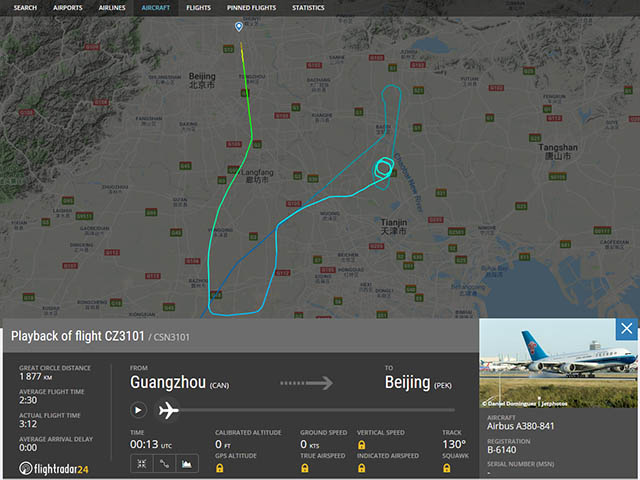The height and width of the screenshot is (480, 640).
Task: Switch to the Airports tab
Action: (x=68, y=7)
